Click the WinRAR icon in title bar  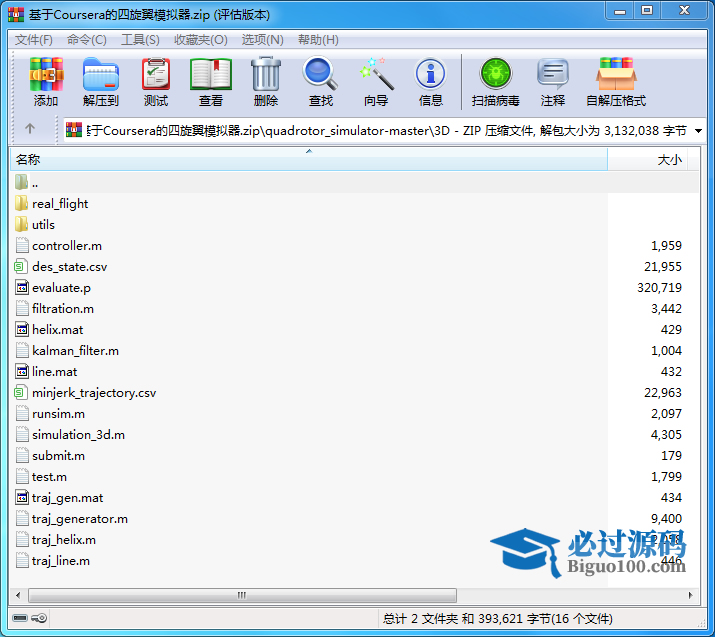(x=16, y=15)
